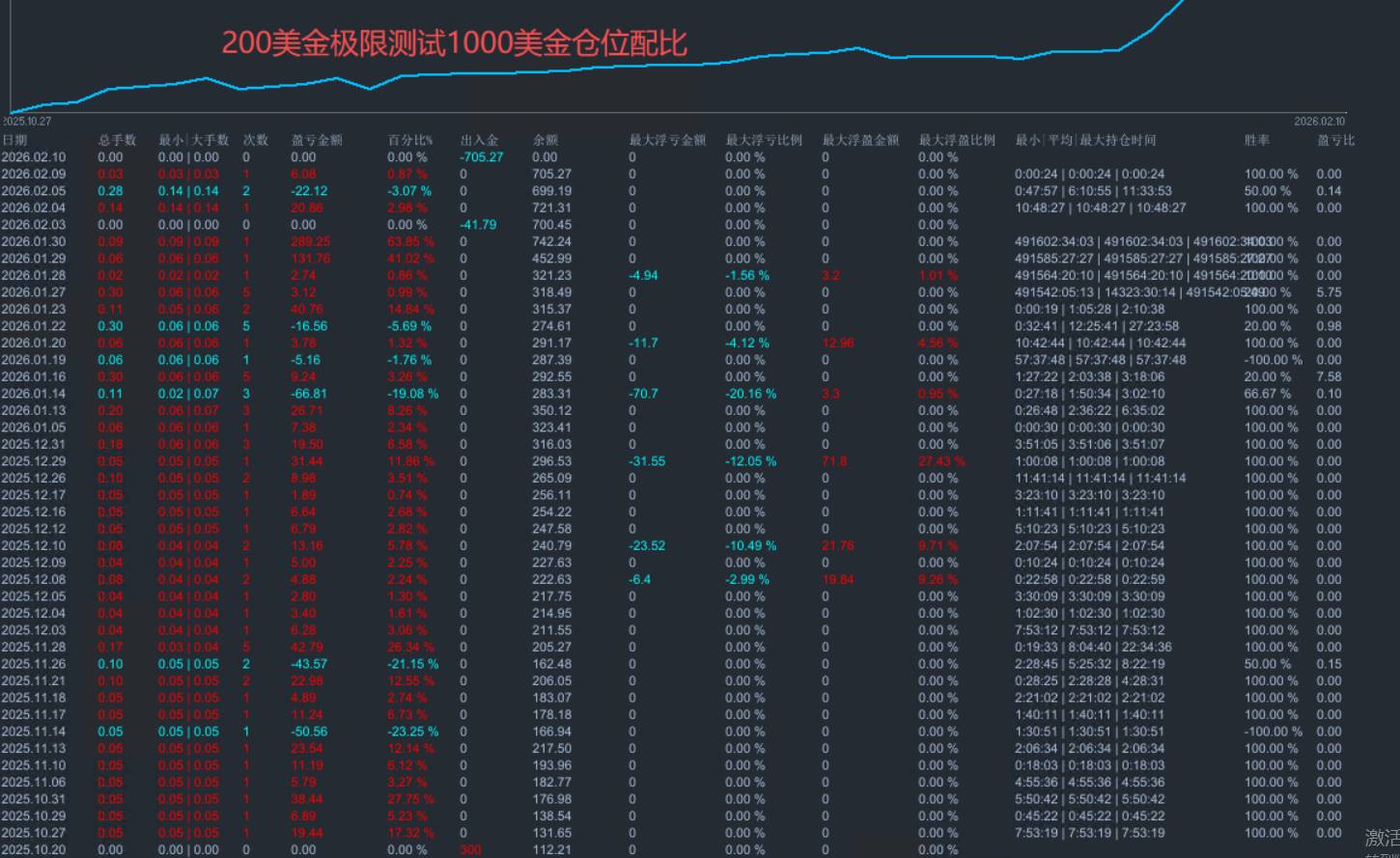Image resolution: width=1400 pixels, height=858 pixels.
Task: Click the floating loss ratio -10.49 %
Action: [750, 545]
